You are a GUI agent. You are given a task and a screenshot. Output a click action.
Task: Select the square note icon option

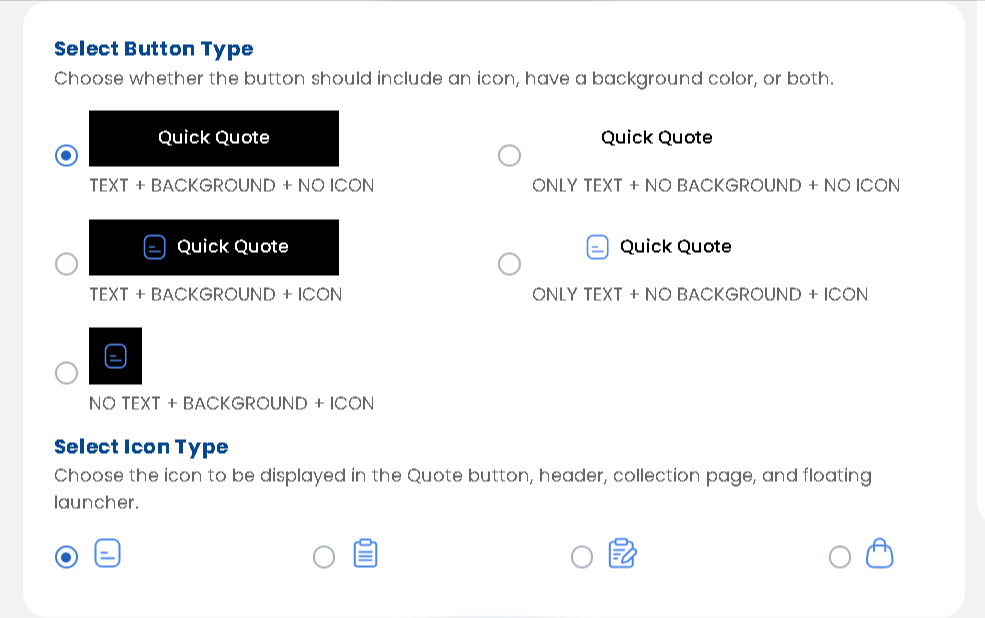pyautogui.click(x=108, y=554)
